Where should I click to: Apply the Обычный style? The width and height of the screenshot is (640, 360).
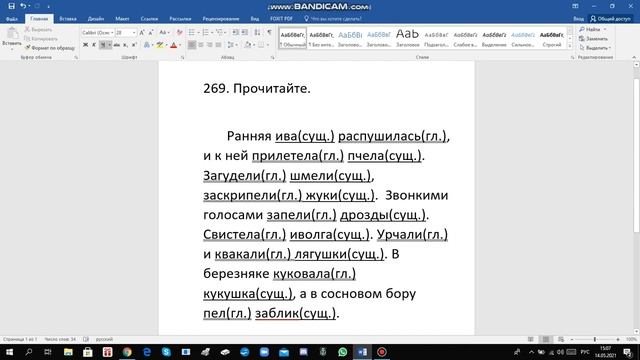tap(293, 38)
